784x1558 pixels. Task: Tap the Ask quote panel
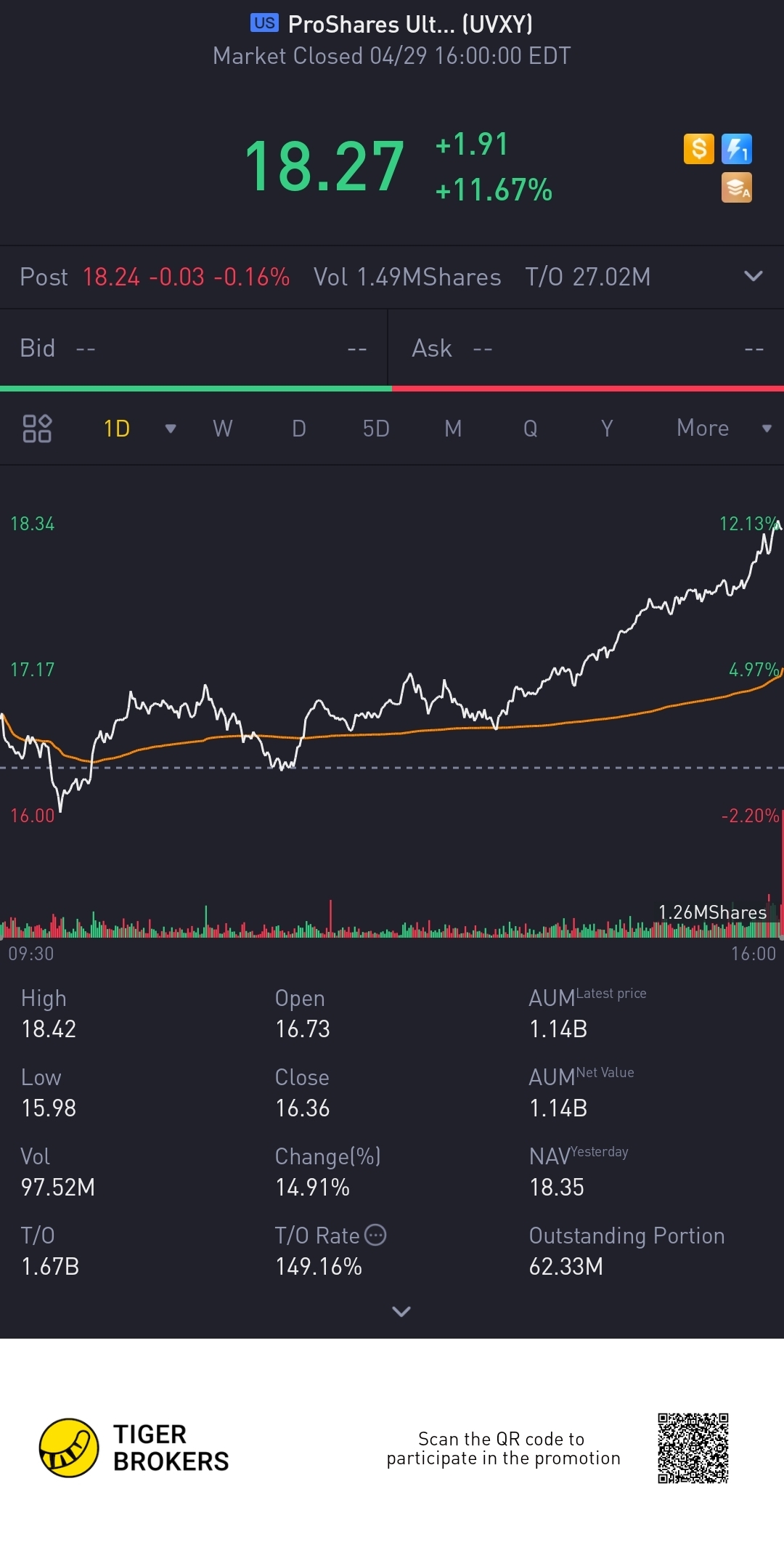pyautogui.click(x=587, y=349)
